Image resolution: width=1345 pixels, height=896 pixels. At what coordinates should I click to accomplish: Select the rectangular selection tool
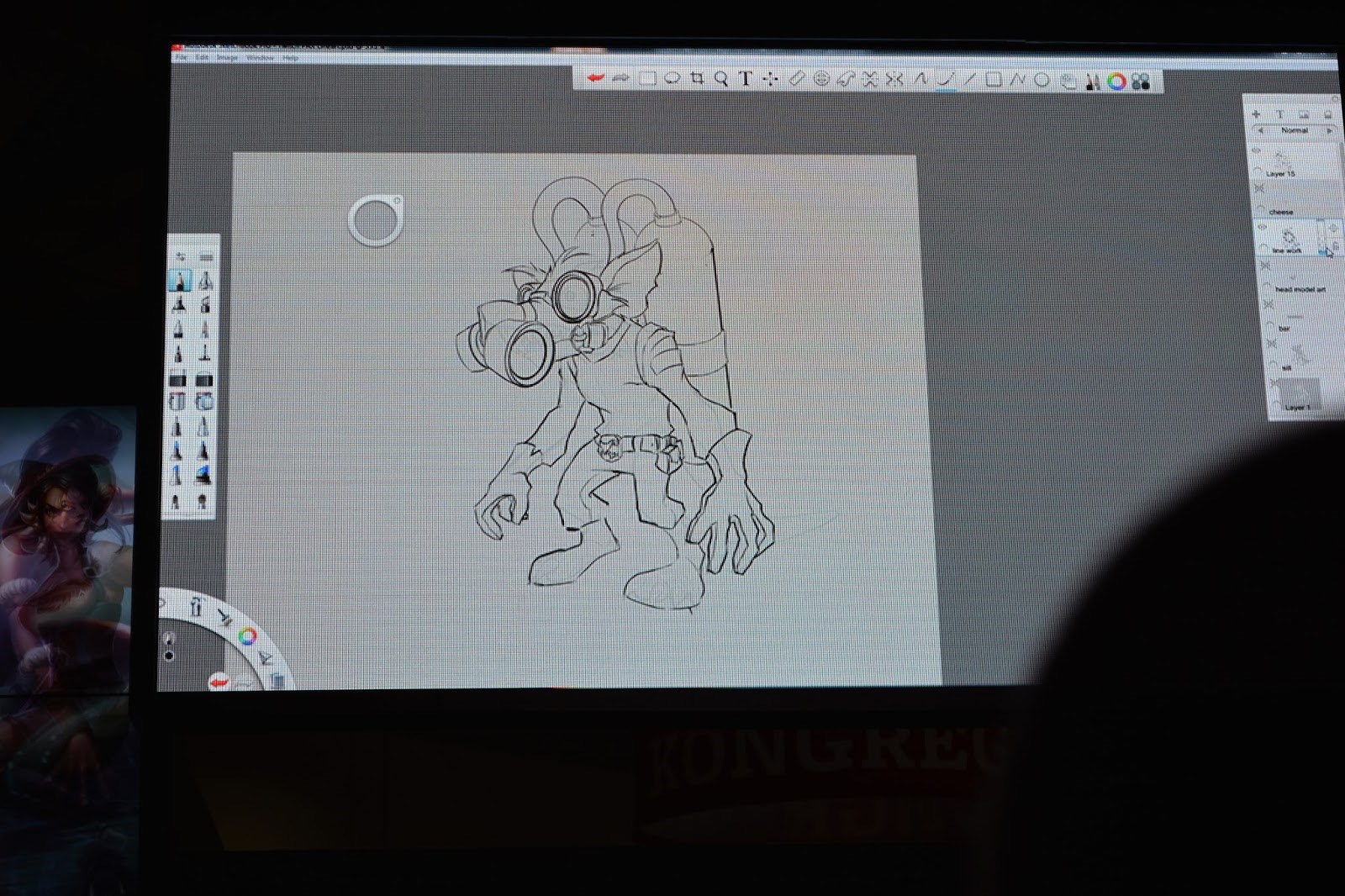click(647, 79)
